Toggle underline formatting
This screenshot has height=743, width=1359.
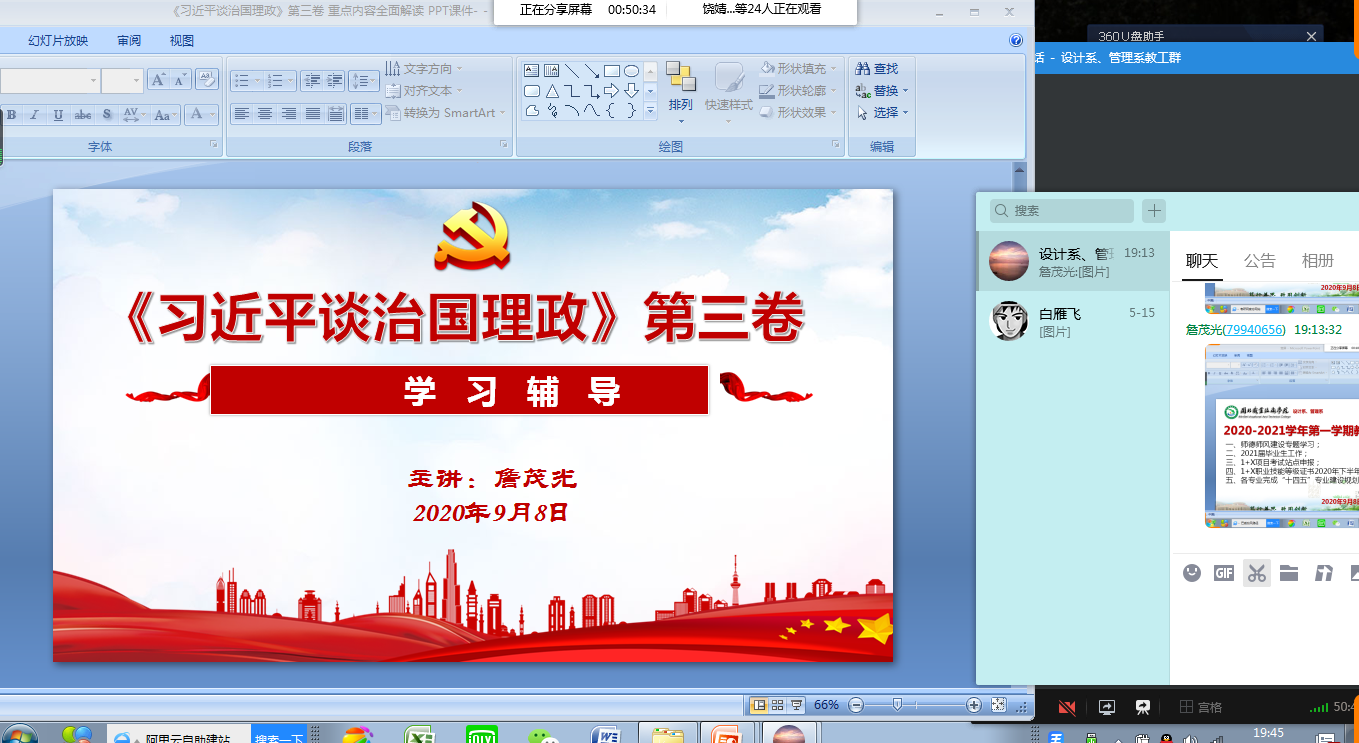tap(56, 114)
